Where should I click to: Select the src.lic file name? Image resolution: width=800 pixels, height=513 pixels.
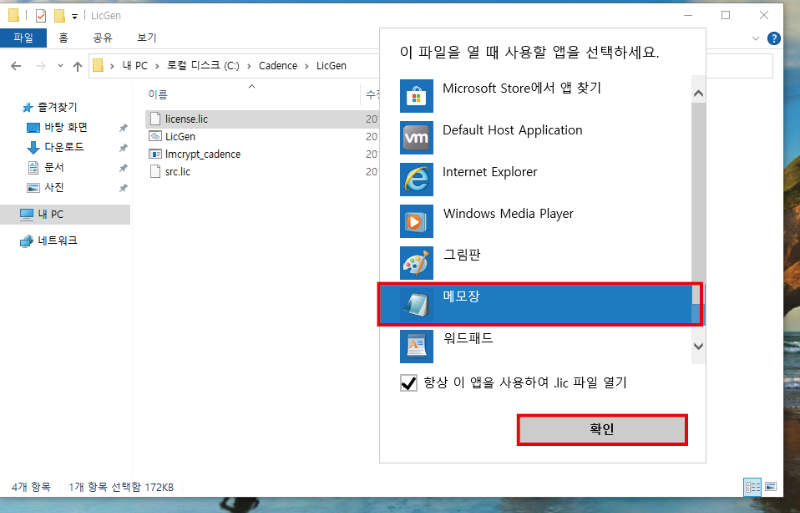(x=178, y=172)
